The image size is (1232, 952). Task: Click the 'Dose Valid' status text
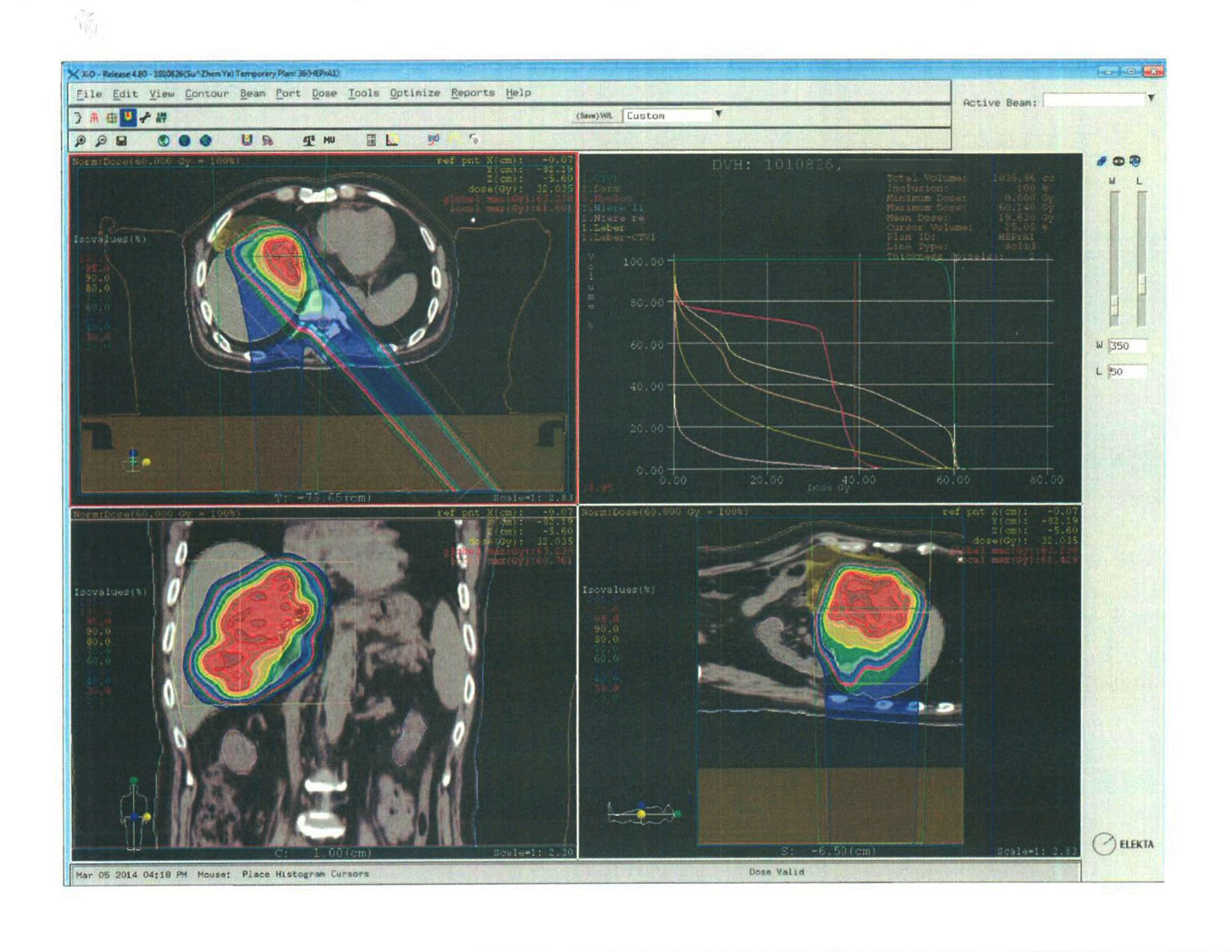pos(777,871)
